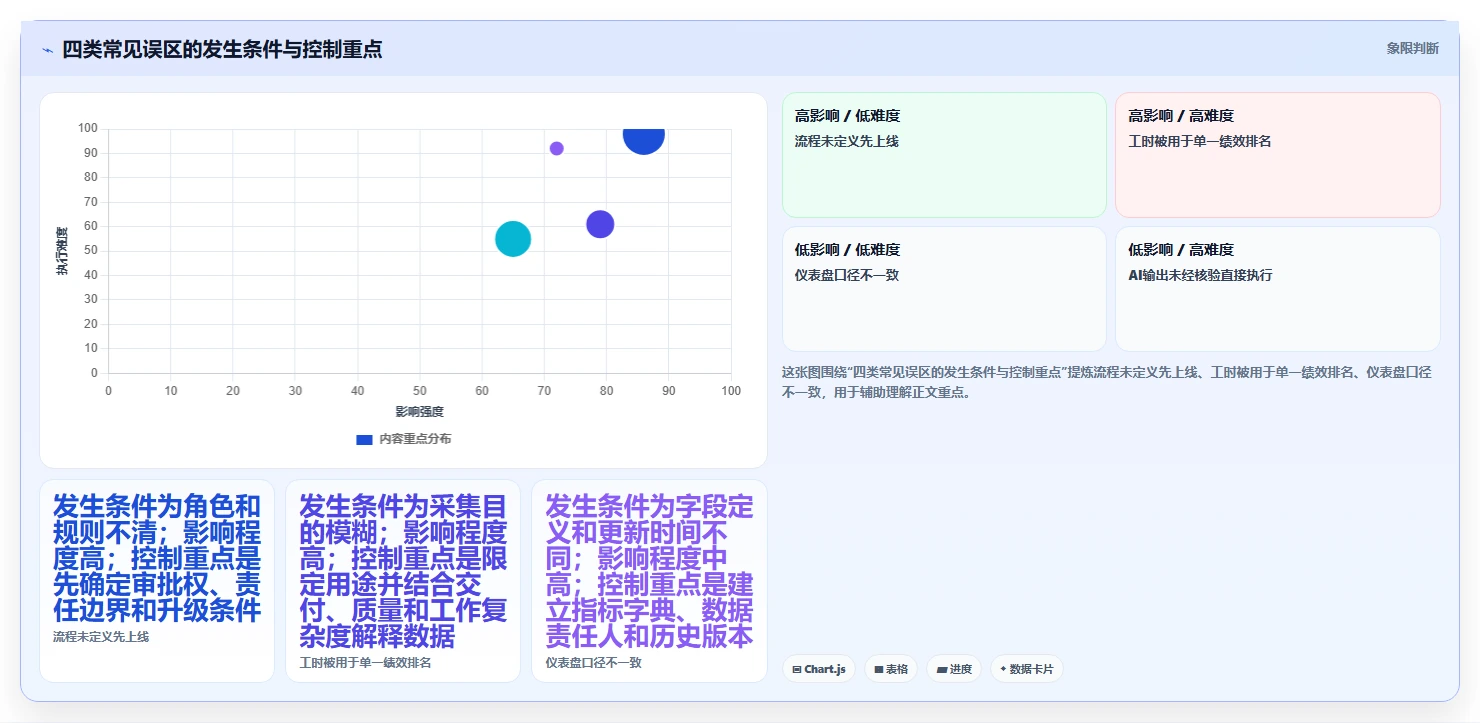This screenshot has height=723, width=1480.
Task: Click the indigo bubble near 80 impact
Action: (x=600, y=224)
